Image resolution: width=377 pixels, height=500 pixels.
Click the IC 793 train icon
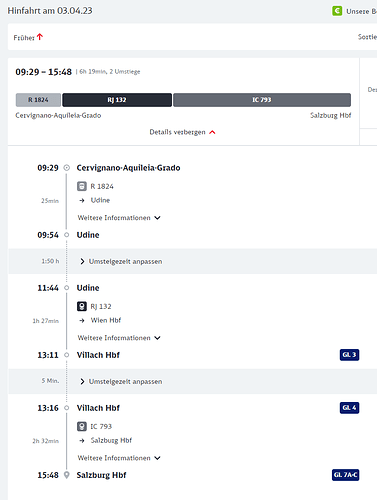pyautogui.click(x=82, y=426)
